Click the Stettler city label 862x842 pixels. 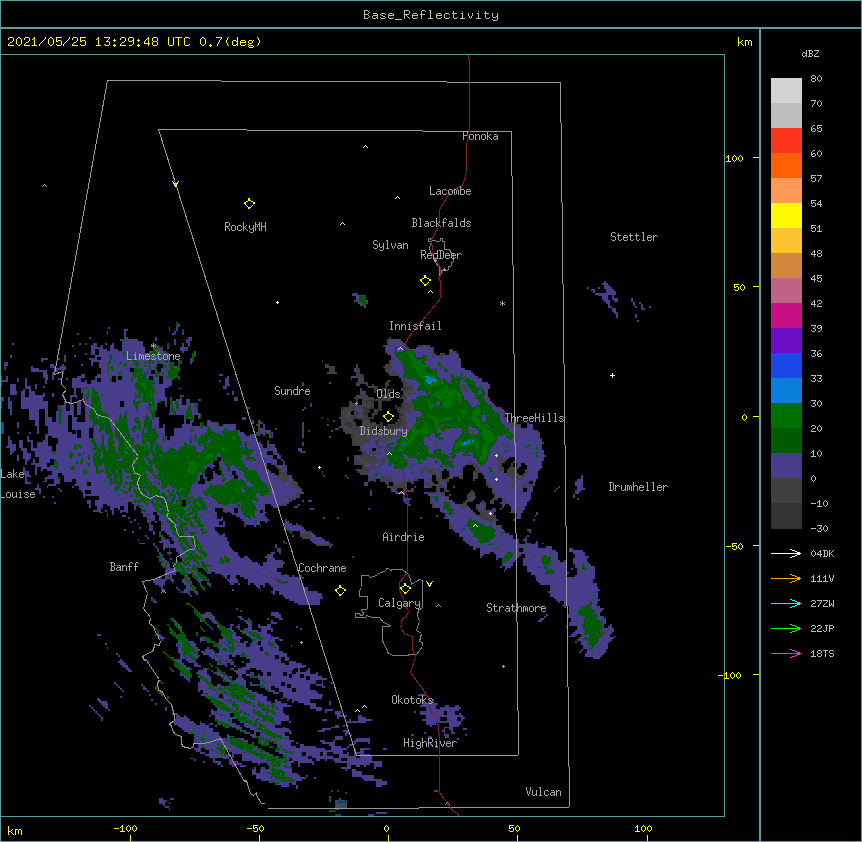pyautogui.click(x=634, y=237)
